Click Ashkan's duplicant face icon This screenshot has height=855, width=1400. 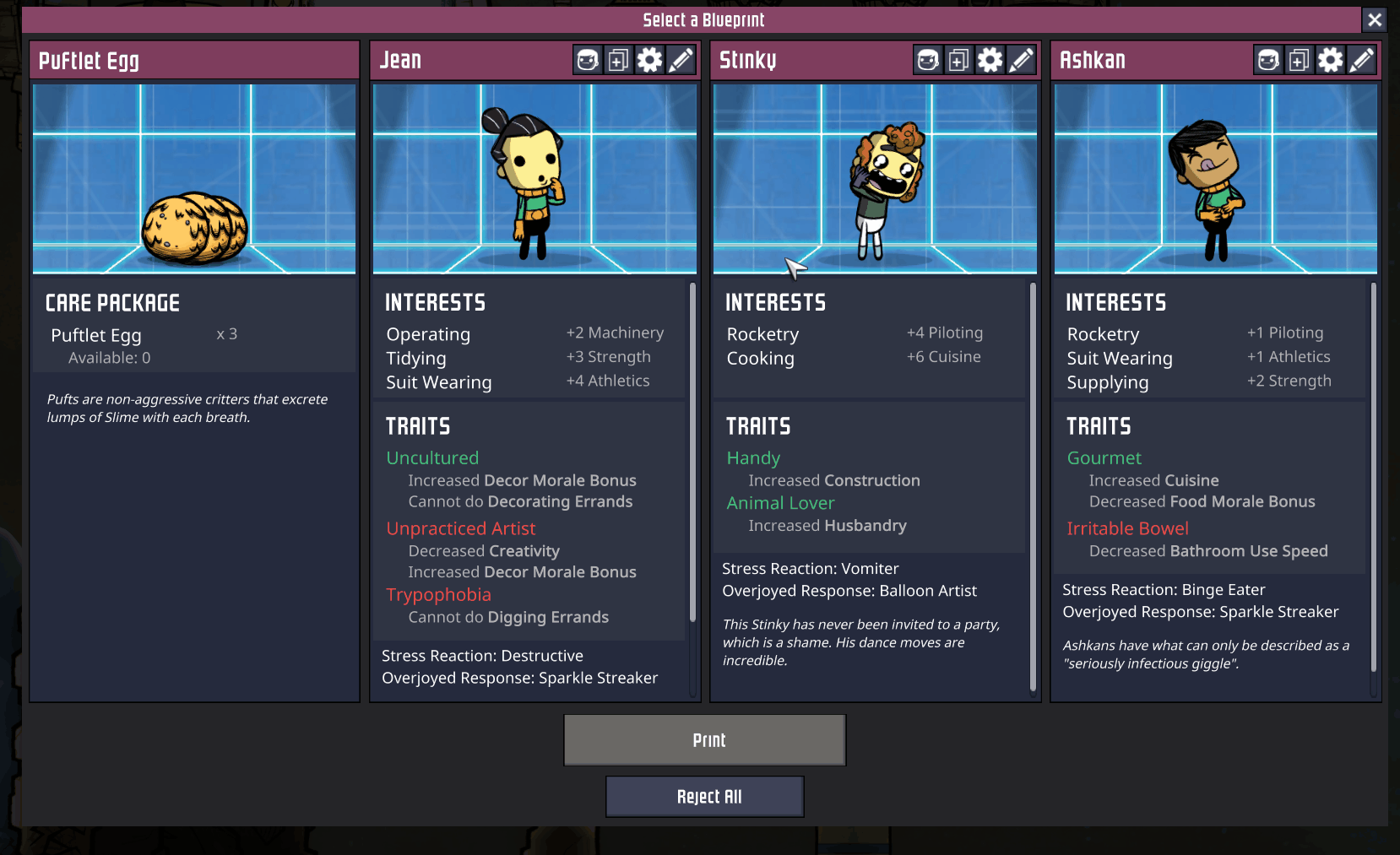click(x=1268, y=60)
